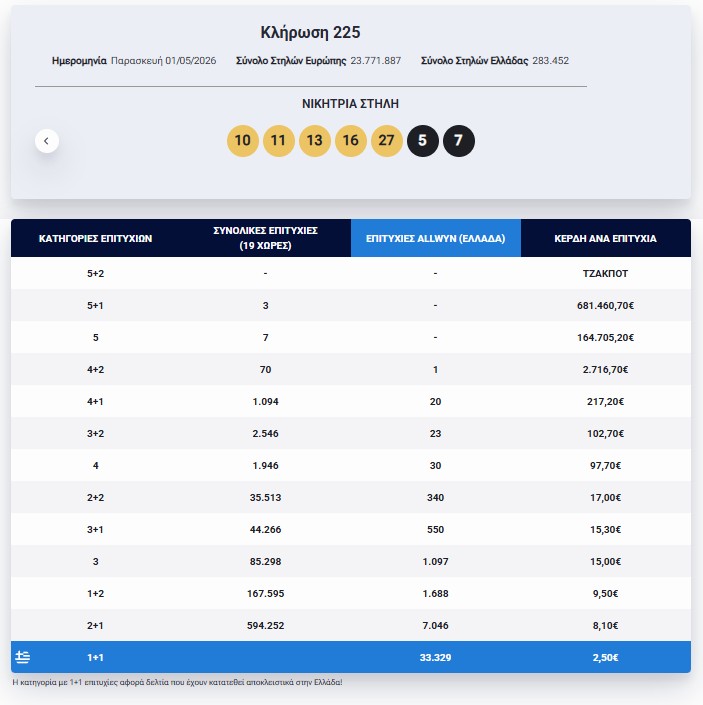This screenshot has height=705, width=703.
Task: Click the ΣΥΝΟΛΙΚΕΣ ΕΠΙΤΥΧΙΕΣ (19 ΧΩΡΕΣ) header
Action: pyautogui.click(x=265, y=238)
